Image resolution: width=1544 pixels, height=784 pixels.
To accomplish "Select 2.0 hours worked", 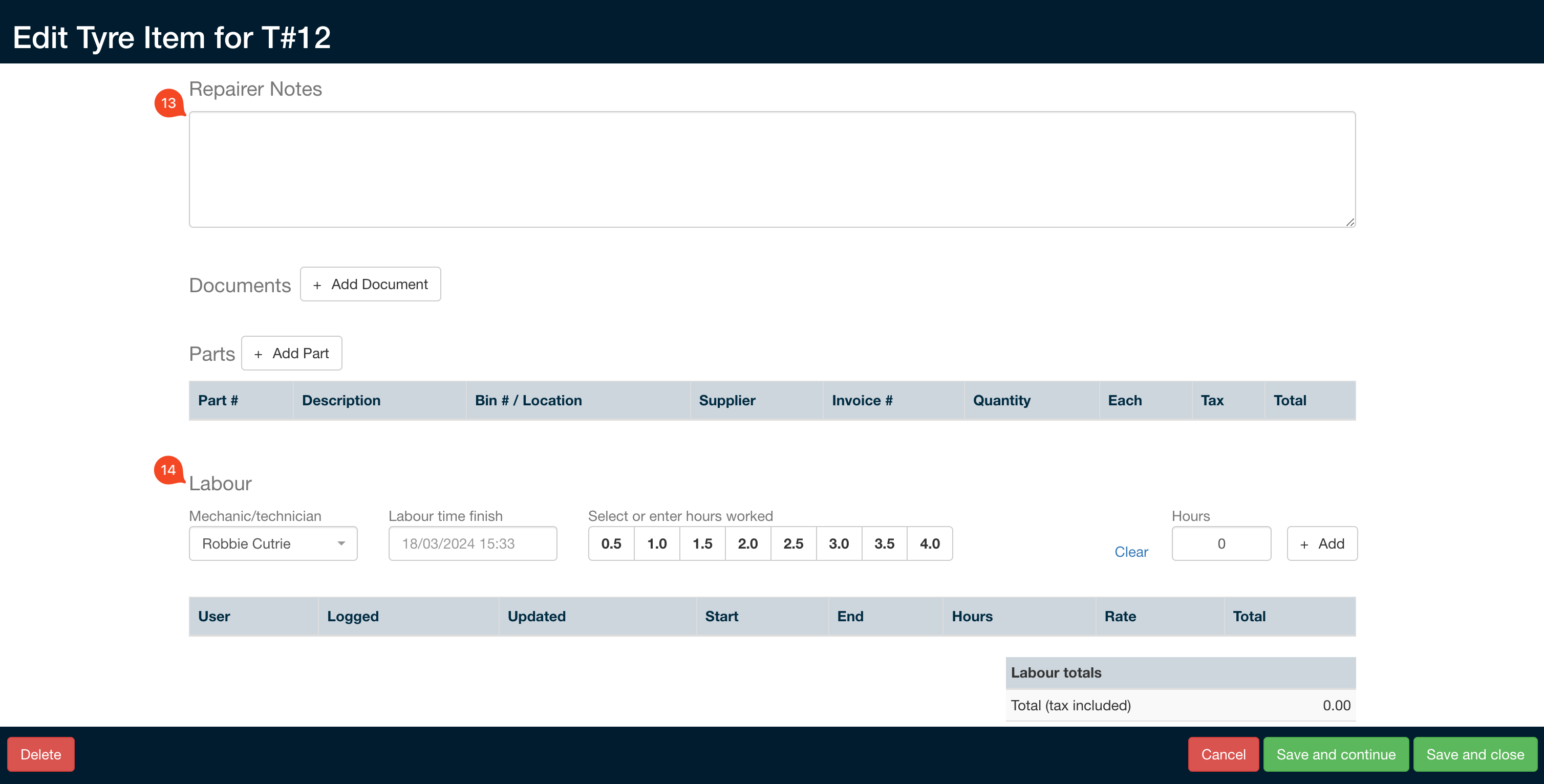I will point(748,543).
